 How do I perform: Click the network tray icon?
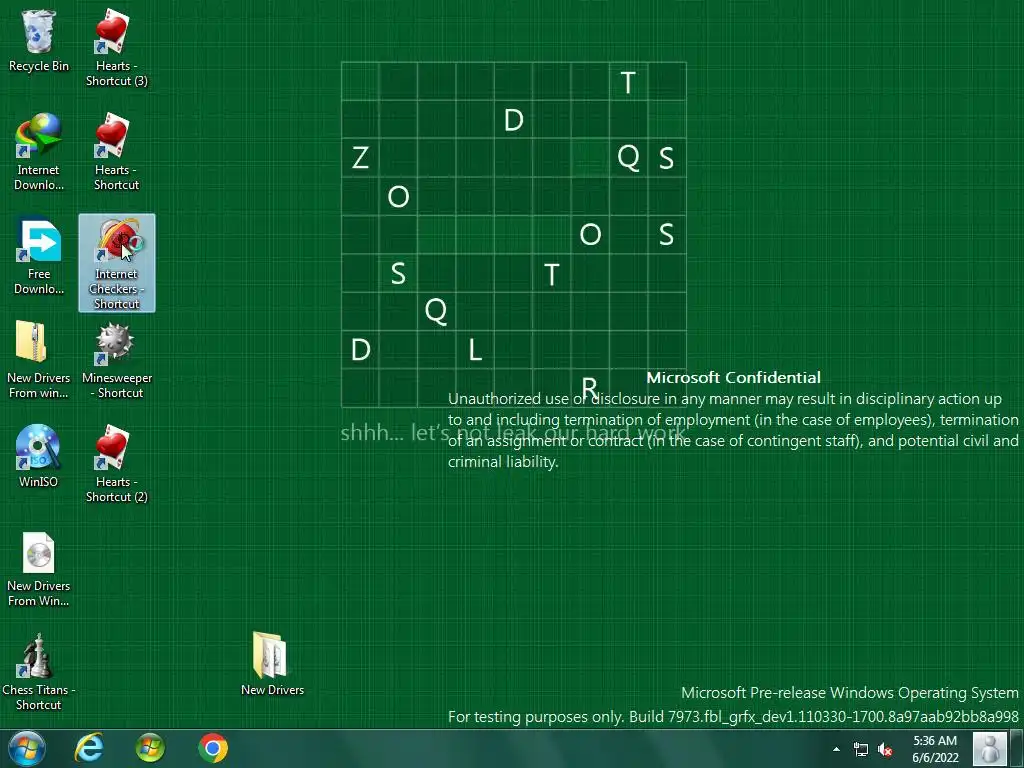861,749
